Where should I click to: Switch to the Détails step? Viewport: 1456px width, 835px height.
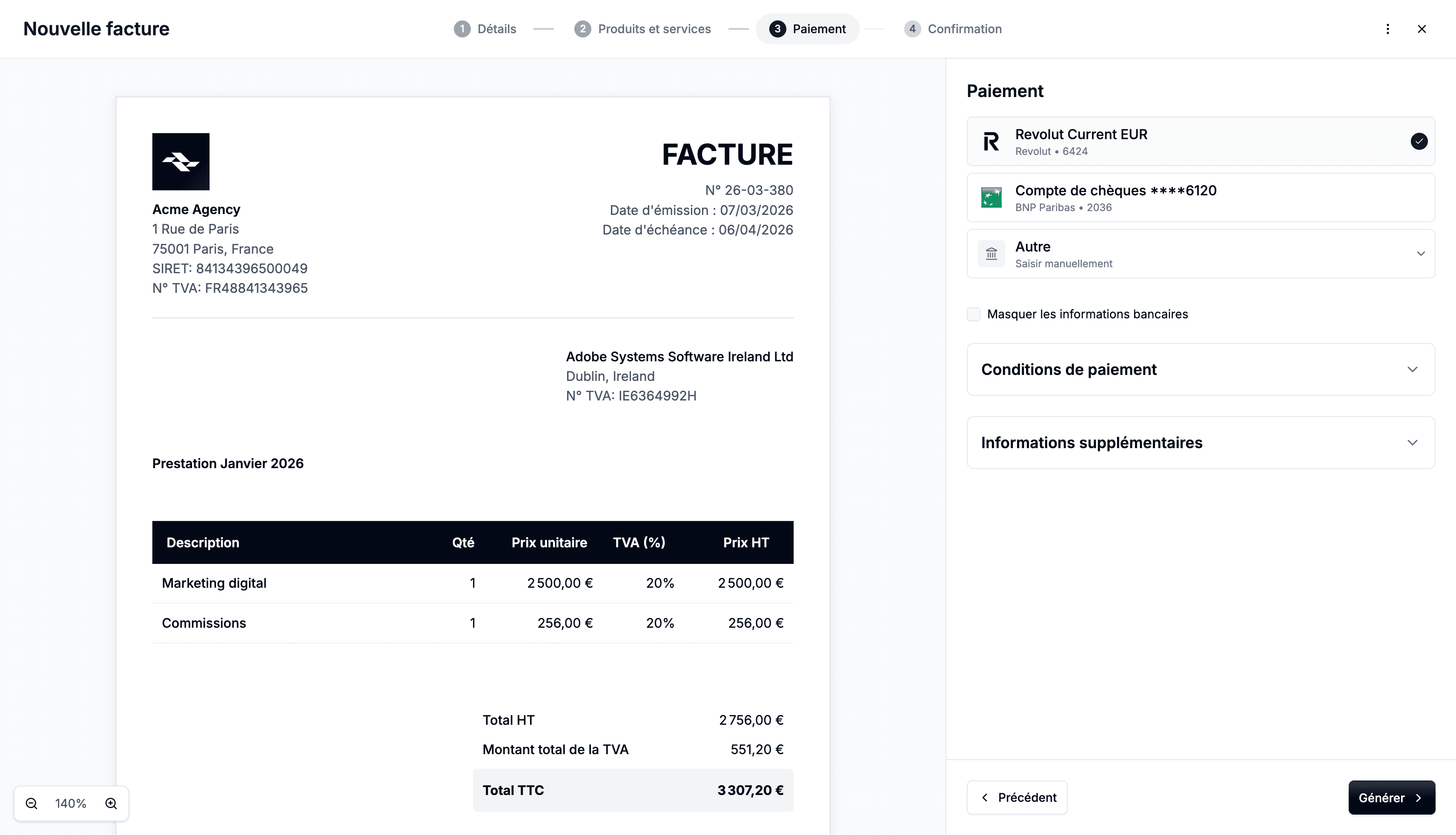point(485,29)
